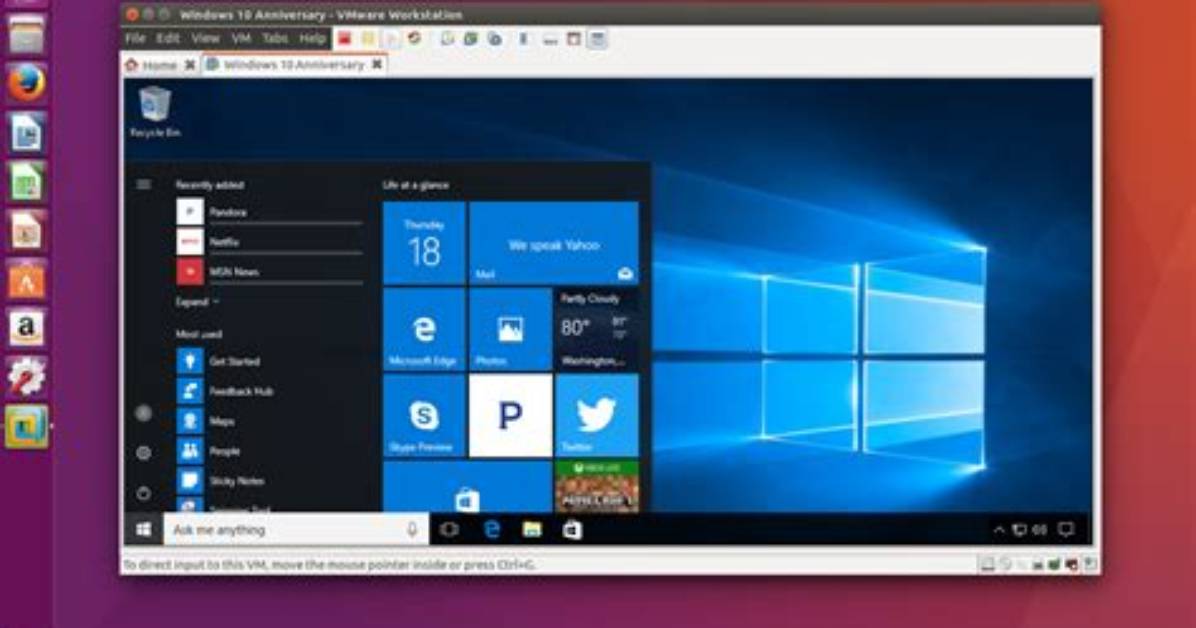This screenshot has width=1196, height=628.
Task: Click the highlighted rightmost VMware toolbar icon
Action: point(598,39)
